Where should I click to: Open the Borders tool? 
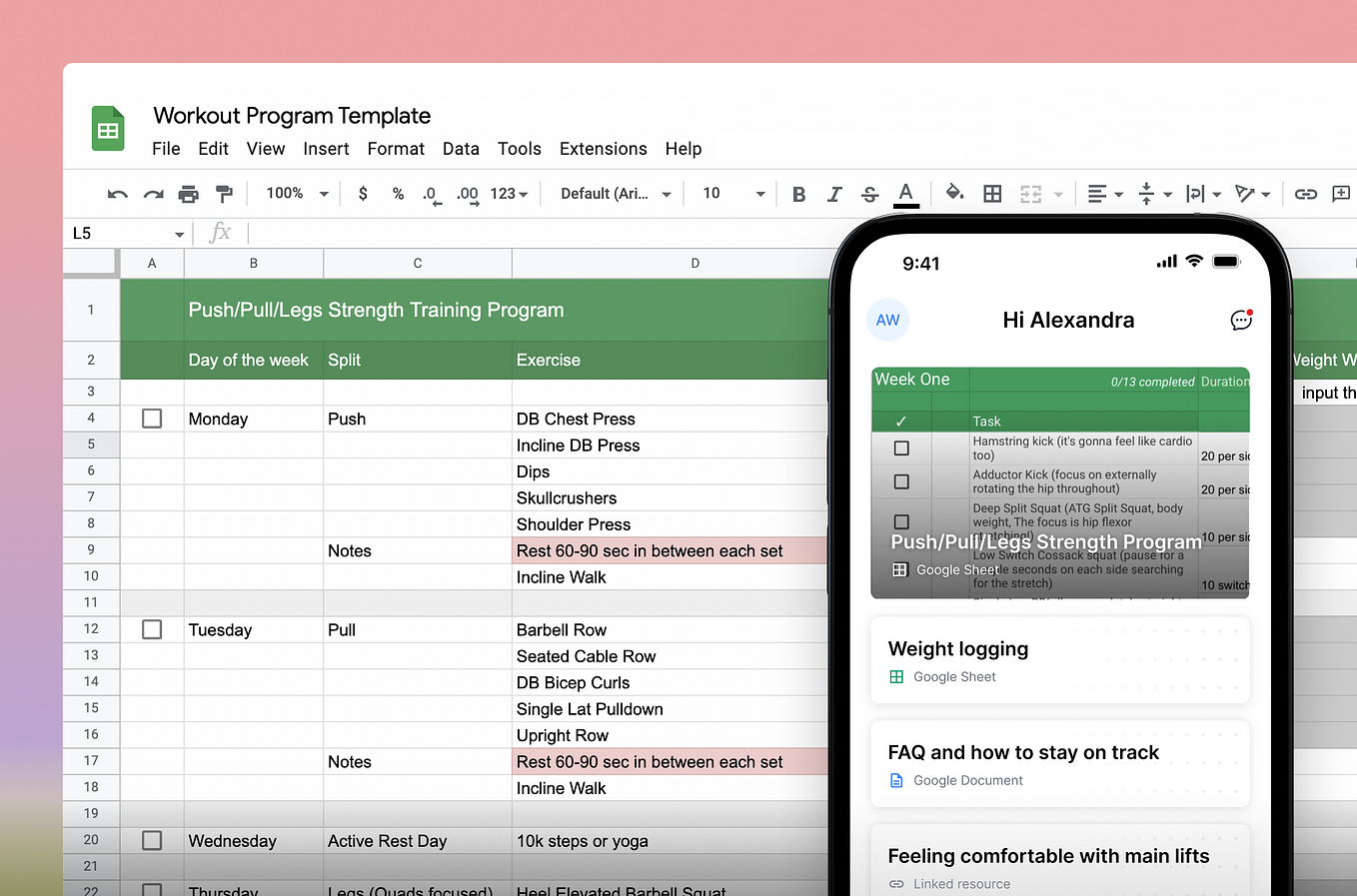(992, 194)
